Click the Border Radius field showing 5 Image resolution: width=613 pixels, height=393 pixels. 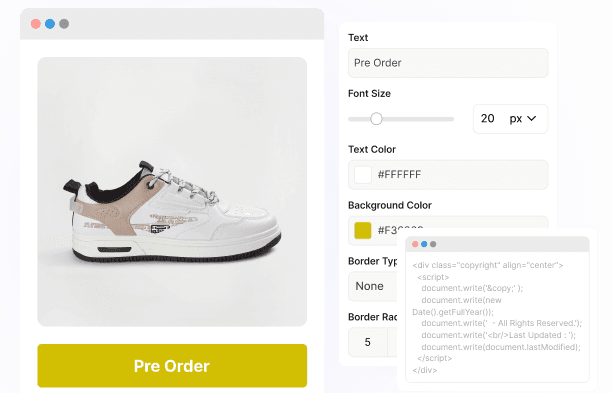click(368, 342)
